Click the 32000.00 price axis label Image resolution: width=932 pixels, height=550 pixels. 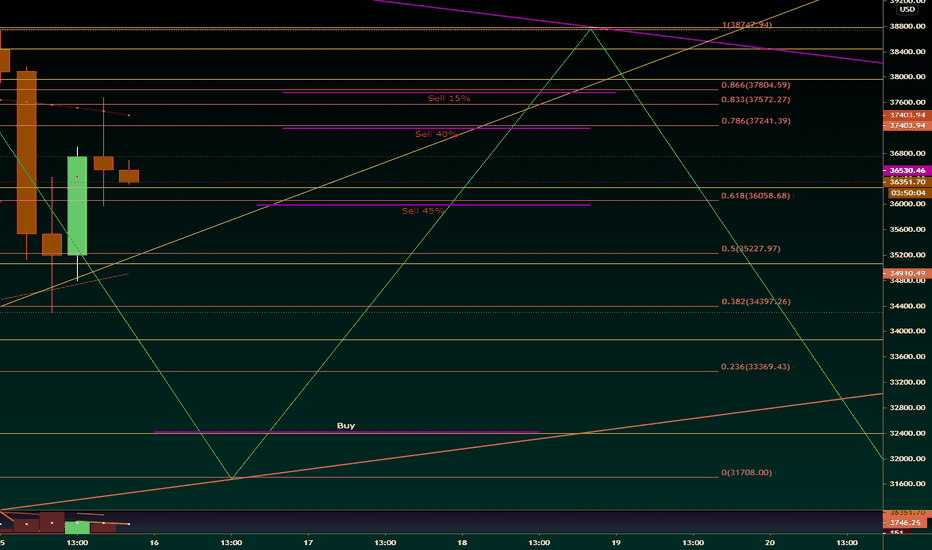[908, 459]
